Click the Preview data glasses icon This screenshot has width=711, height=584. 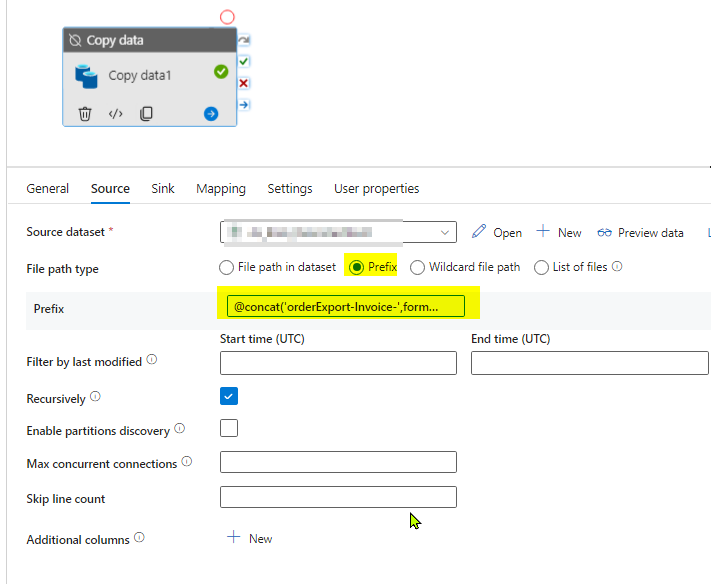point(604,233)
